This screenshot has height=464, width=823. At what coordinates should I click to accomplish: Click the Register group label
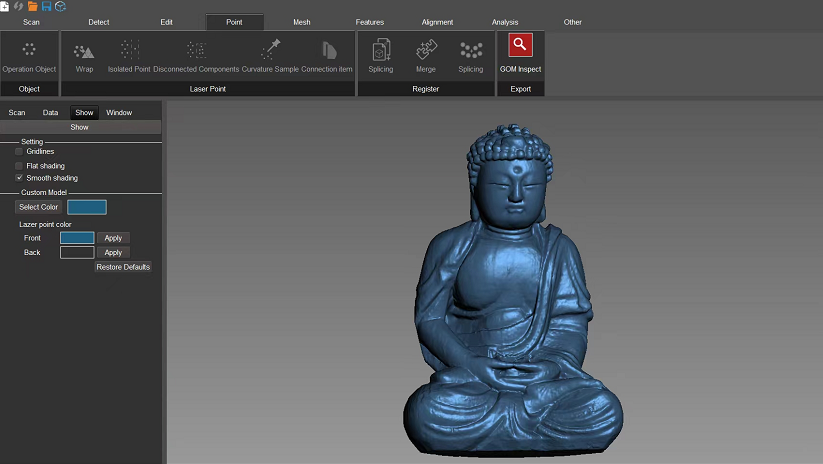click(x=426, y=89)
